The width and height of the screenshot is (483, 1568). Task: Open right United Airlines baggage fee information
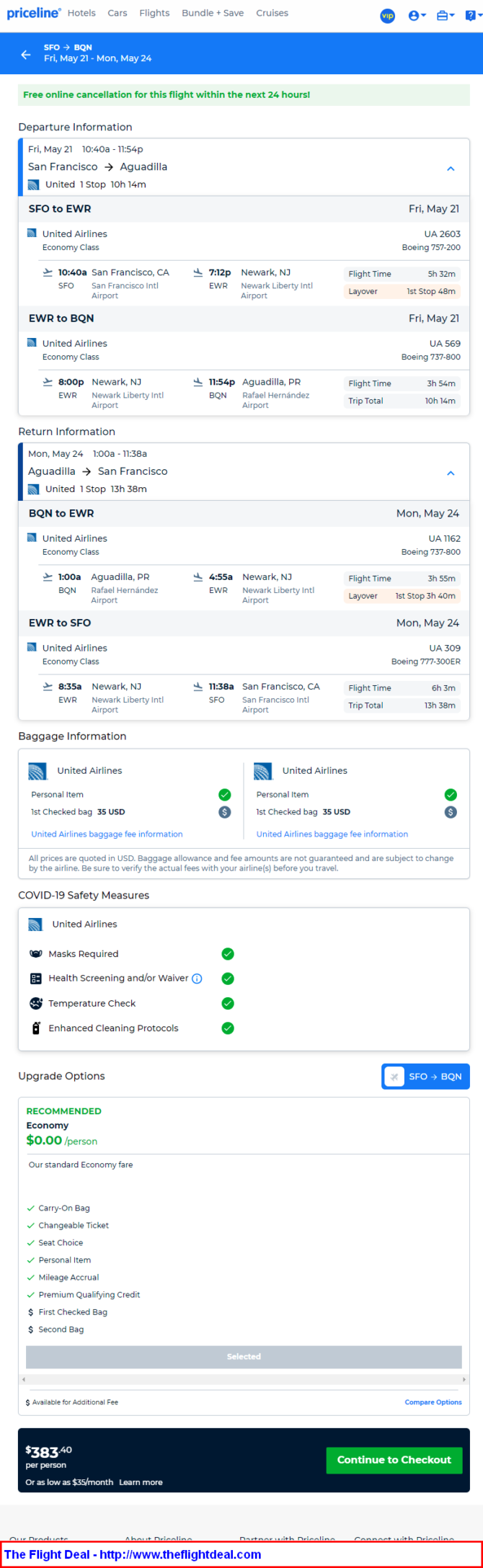tap(332, 834)
